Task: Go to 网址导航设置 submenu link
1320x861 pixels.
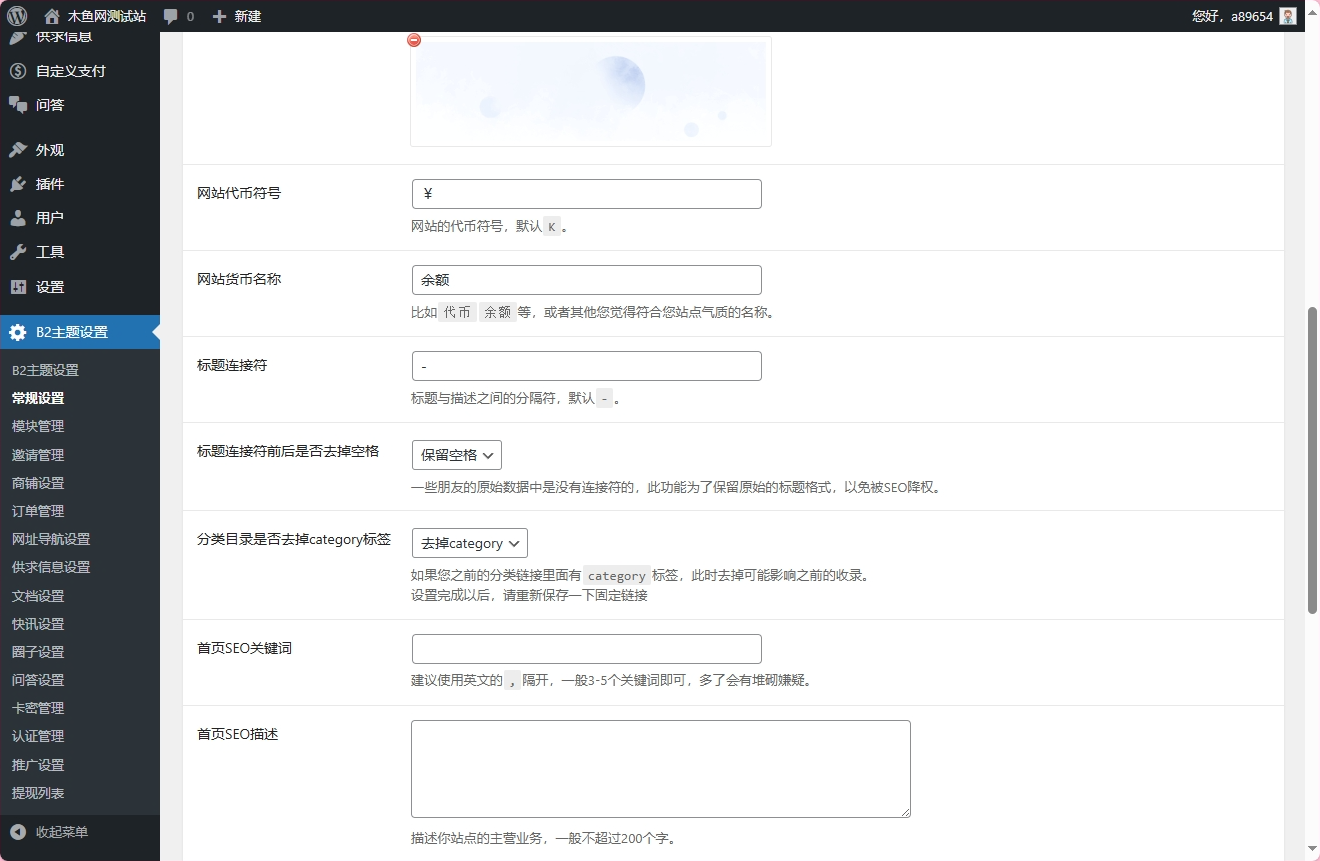Action: (51, 539)
